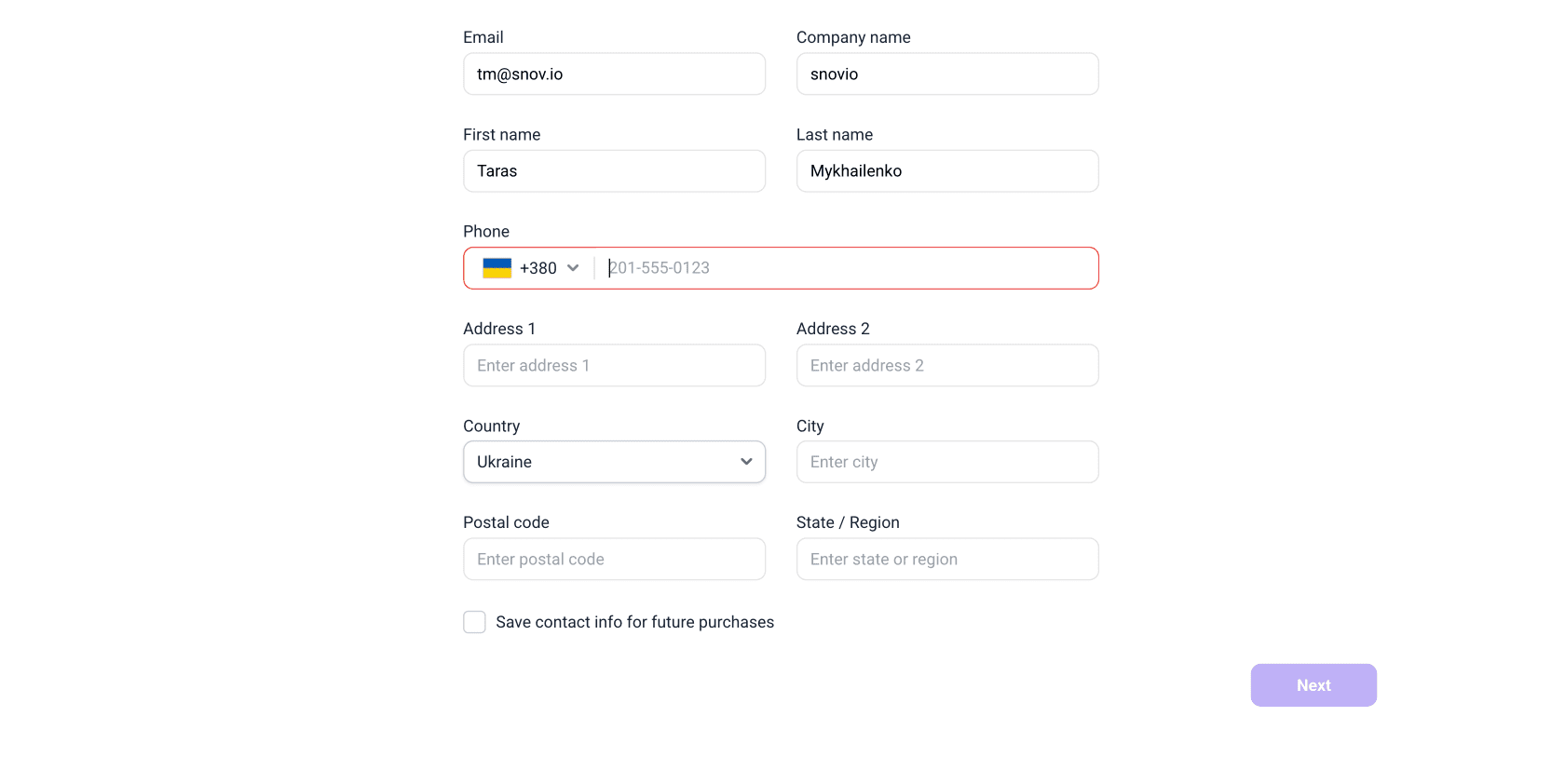
Task: Click the +380 dialing code text
Action: (538, 268)
